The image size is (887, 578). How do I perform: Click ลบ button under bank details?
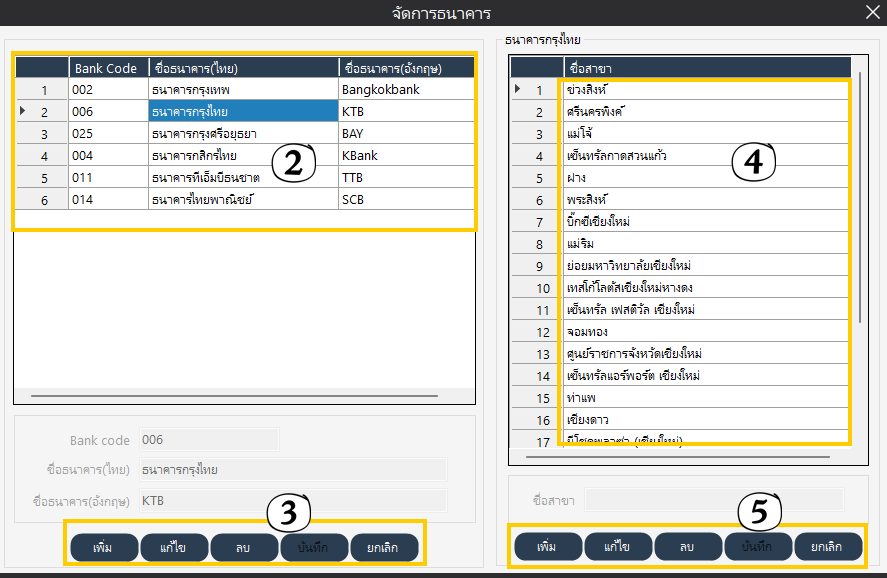click(x=243, y=548)
